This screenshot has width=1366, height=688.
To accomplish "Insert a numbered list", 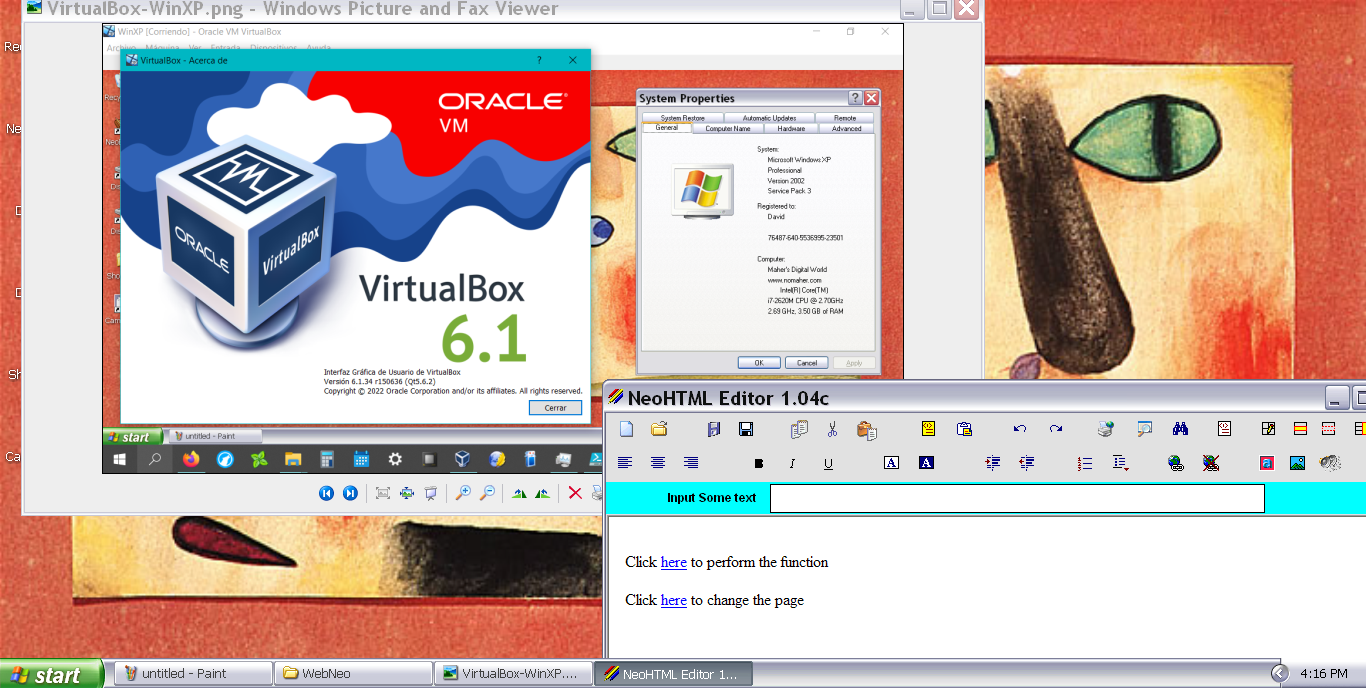I will (x=1085, y=463).
